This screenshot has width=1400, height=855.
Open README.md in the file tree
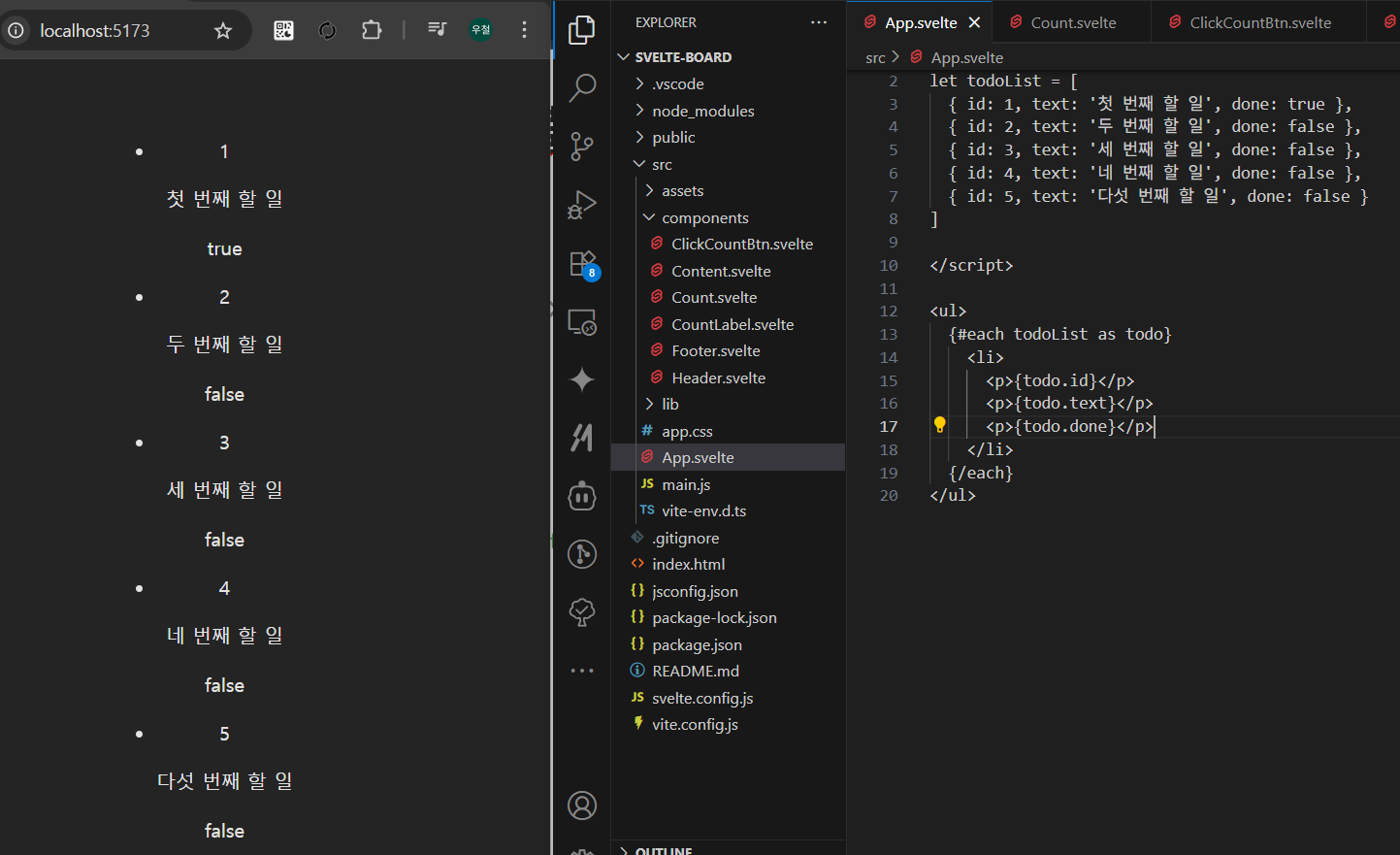pos(729,671)
